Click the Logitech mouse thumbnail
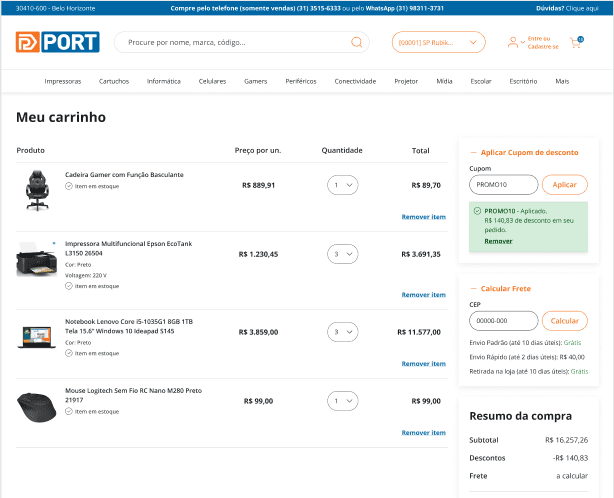This screenshot has height=498, width=614. (x=36, y=408)
